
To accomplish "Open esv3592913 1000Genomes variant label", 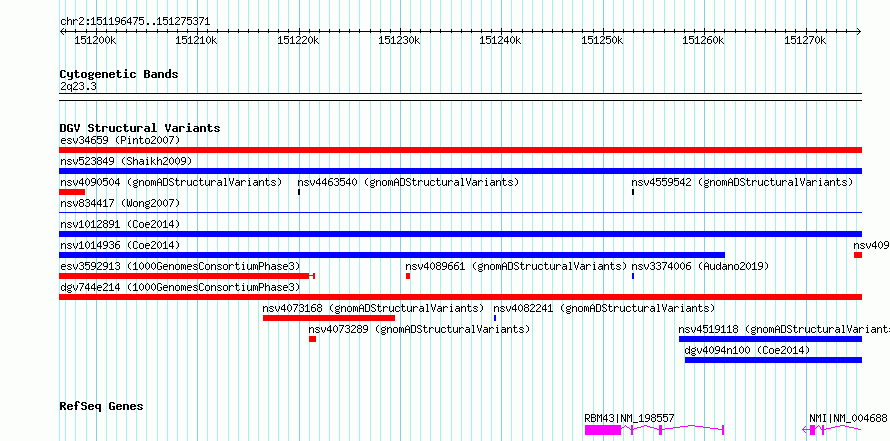I will (x=180, y=266).
